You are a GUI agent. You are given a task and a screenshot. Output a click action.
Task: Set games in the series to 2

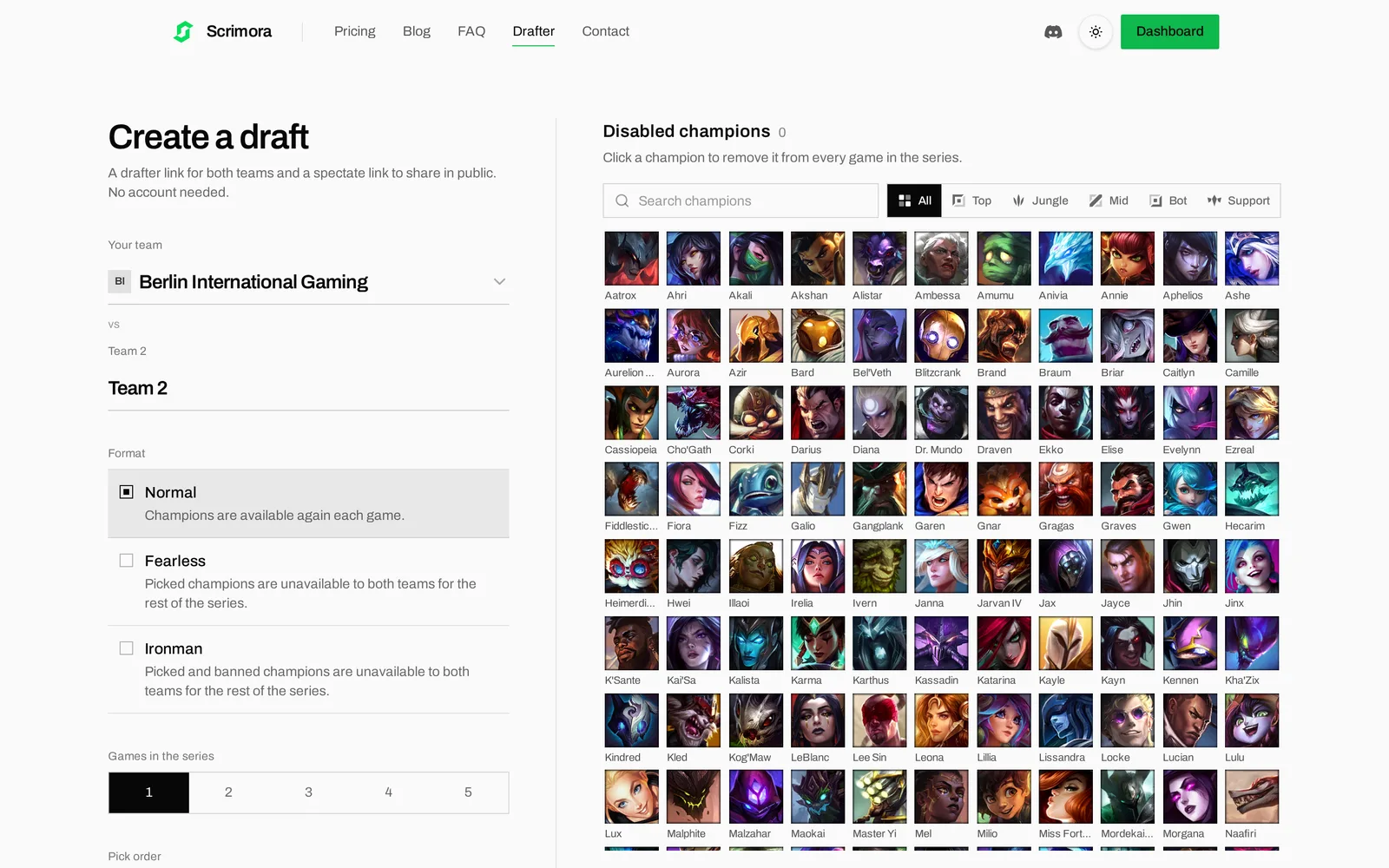click(x=228, y=792)
